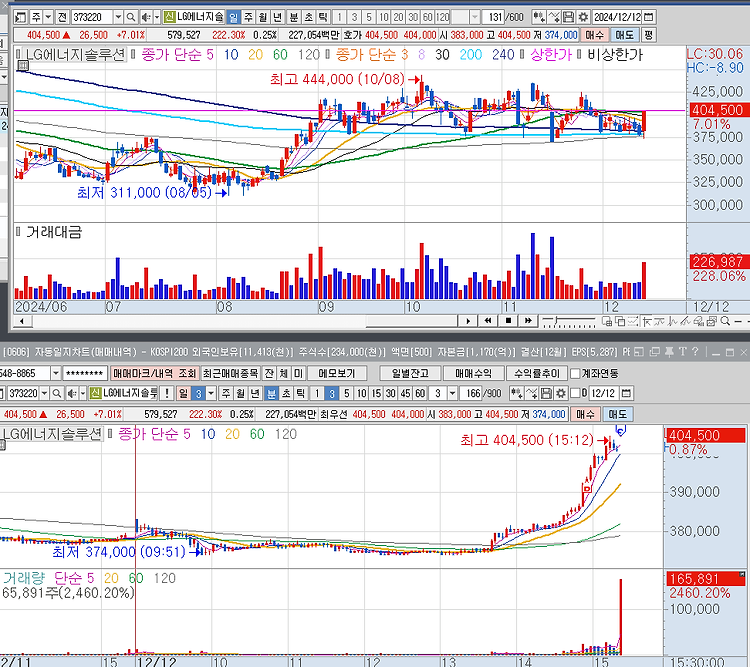Select the 120 interval in upper chart
Image resolution: width=750 pixels, height=667 pixels.
pyautogui.click(x=442, y=18)
